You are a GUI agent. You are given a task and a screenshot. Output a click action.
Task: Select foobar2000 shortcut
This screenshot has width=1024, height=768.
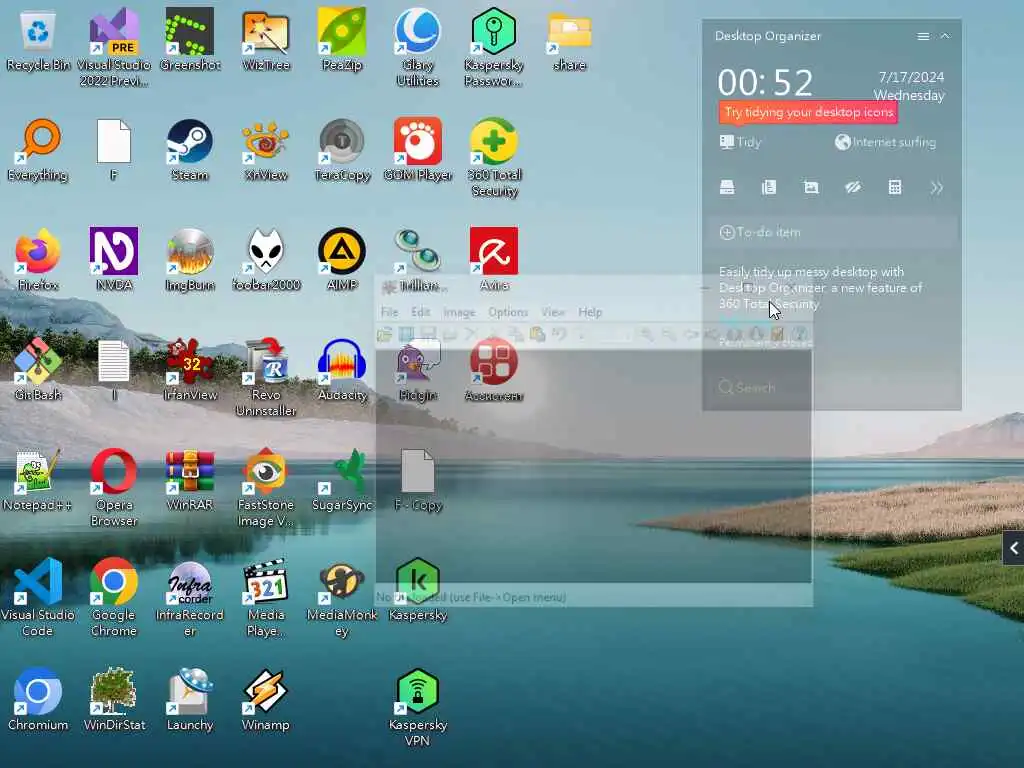point(265,260)
